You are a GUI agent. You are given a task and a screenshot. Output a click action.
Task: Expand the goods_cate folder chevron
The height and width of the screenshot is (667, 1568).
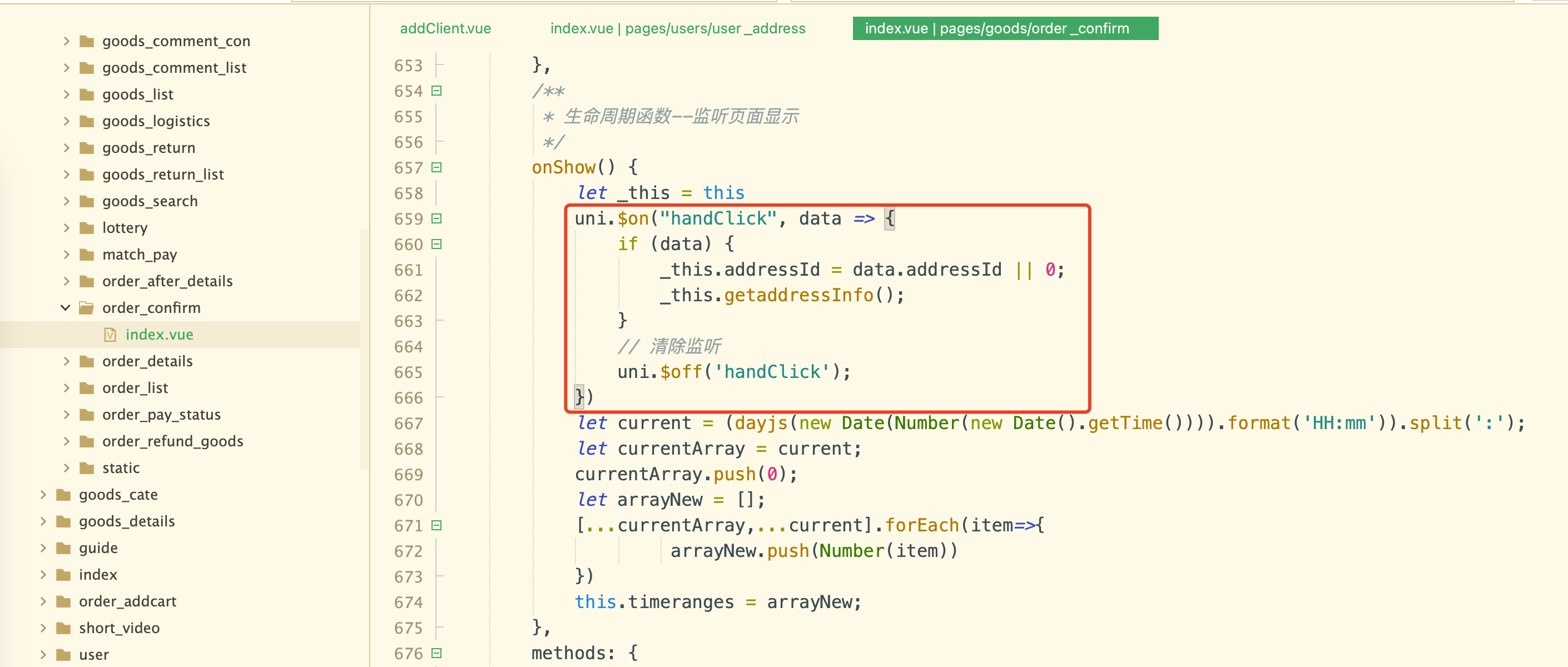click(43, 495)
